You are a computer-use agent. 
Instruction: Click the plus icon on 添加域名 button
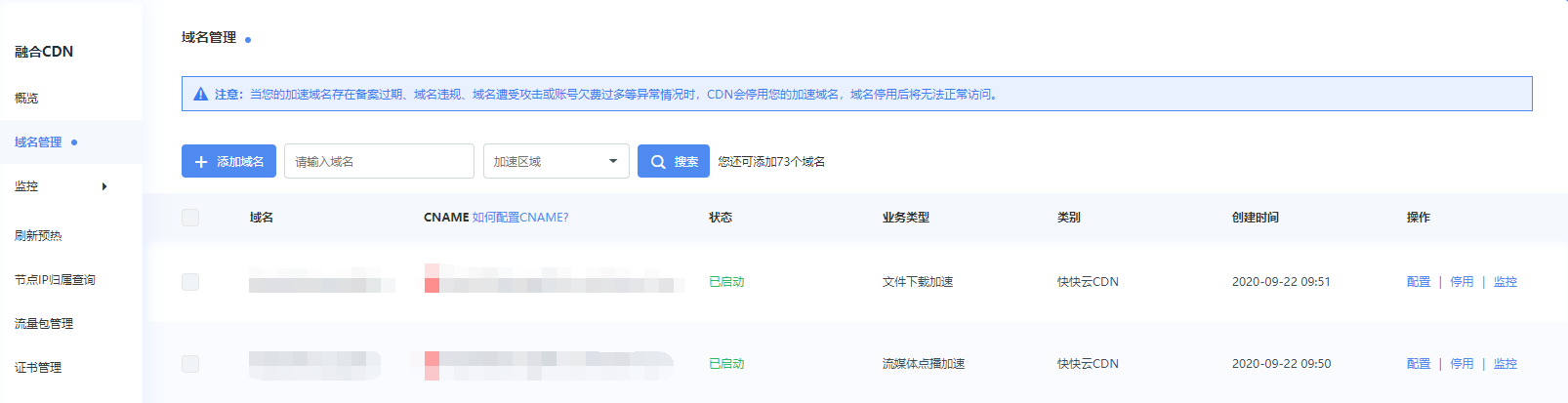pos(201,162)
